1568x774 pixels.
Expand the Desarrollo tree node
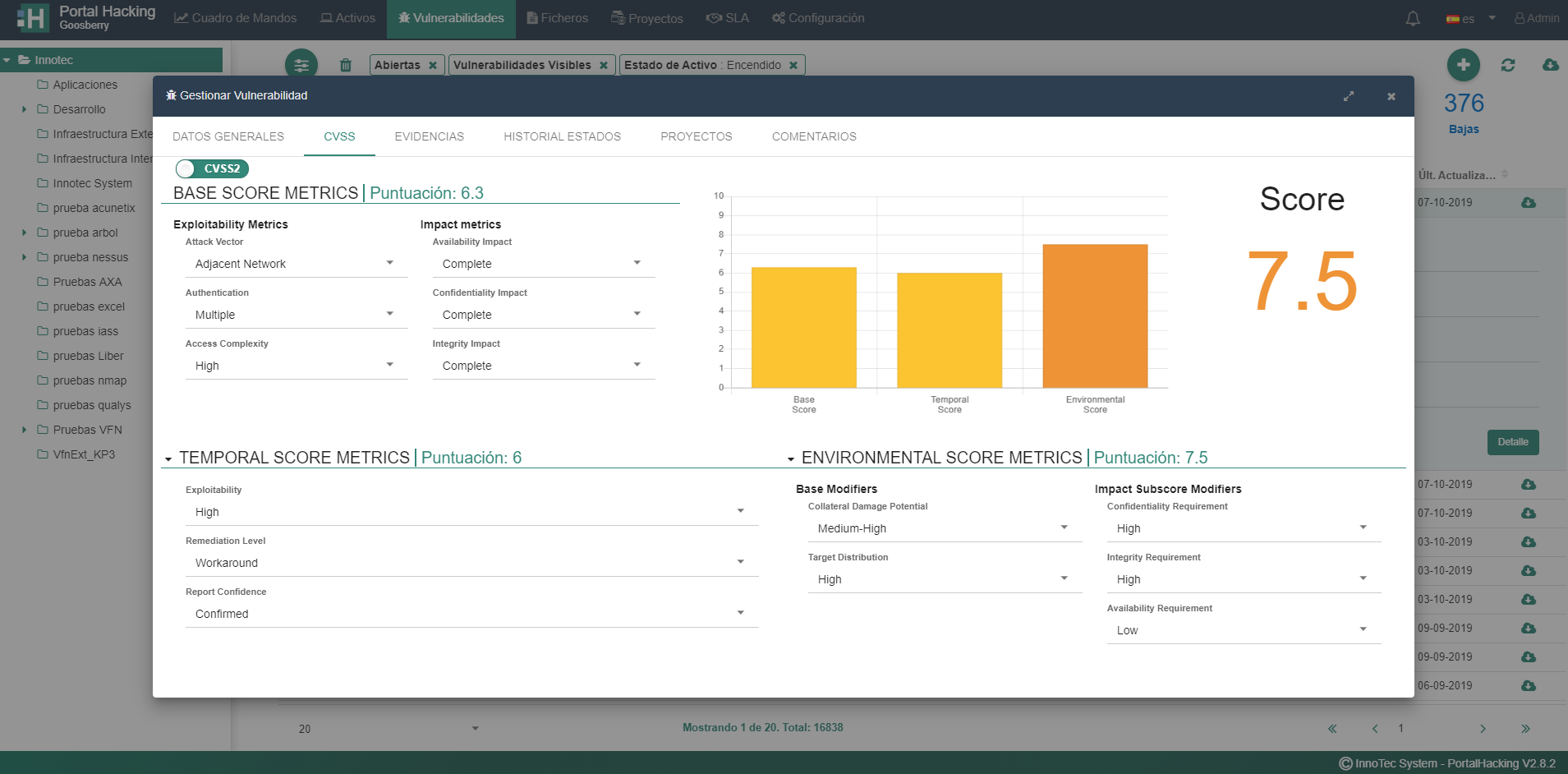[24, 109]
